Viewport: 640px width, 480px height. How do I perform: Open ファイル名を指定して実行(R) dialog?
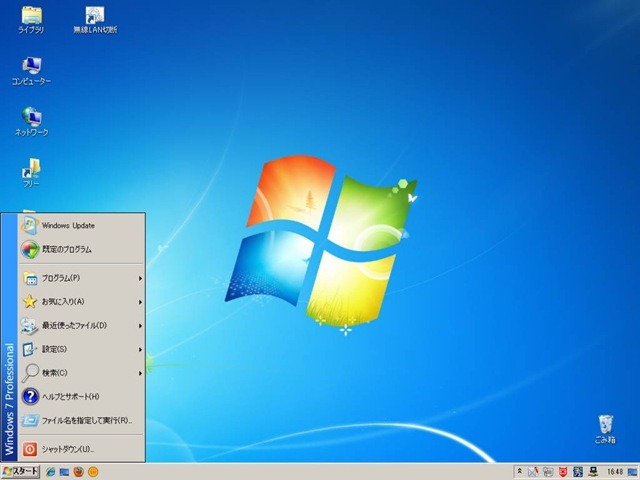point(82,420)
